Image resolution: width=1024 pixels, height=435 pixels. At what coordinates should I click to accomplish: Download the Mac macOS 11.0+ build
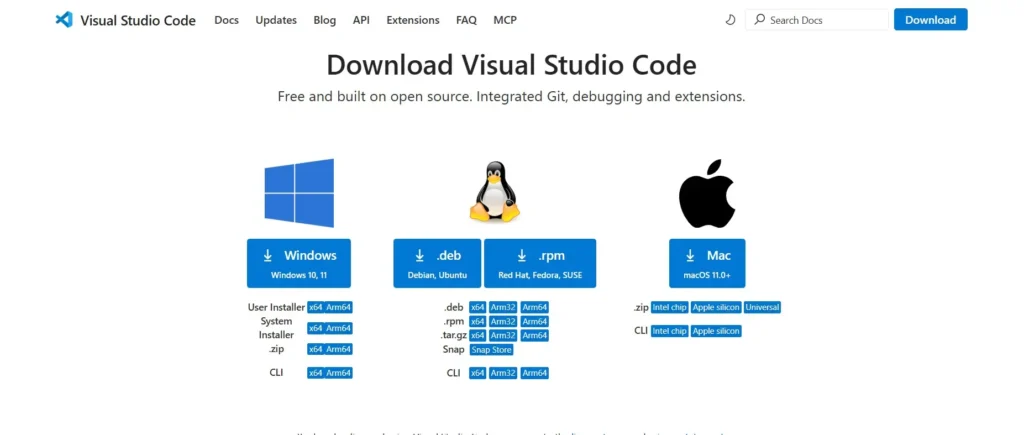707,263
